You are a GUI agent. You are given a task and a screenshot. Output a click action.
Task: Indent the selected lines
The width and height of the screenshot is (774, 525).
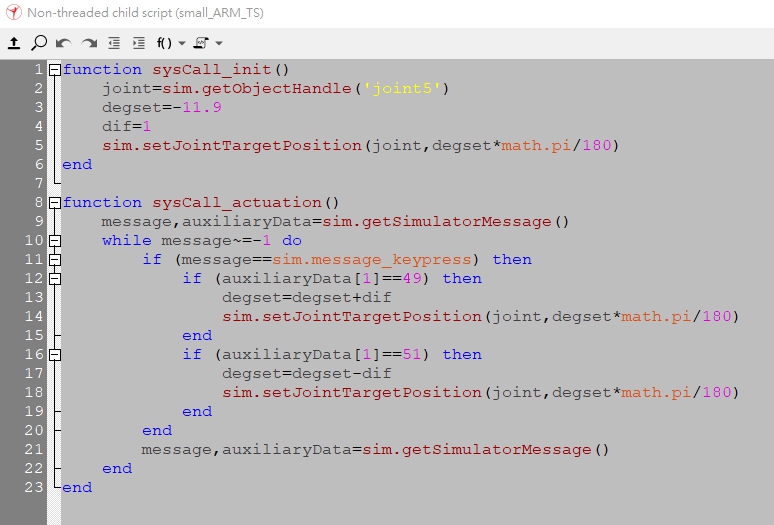(x=139, y=43)
